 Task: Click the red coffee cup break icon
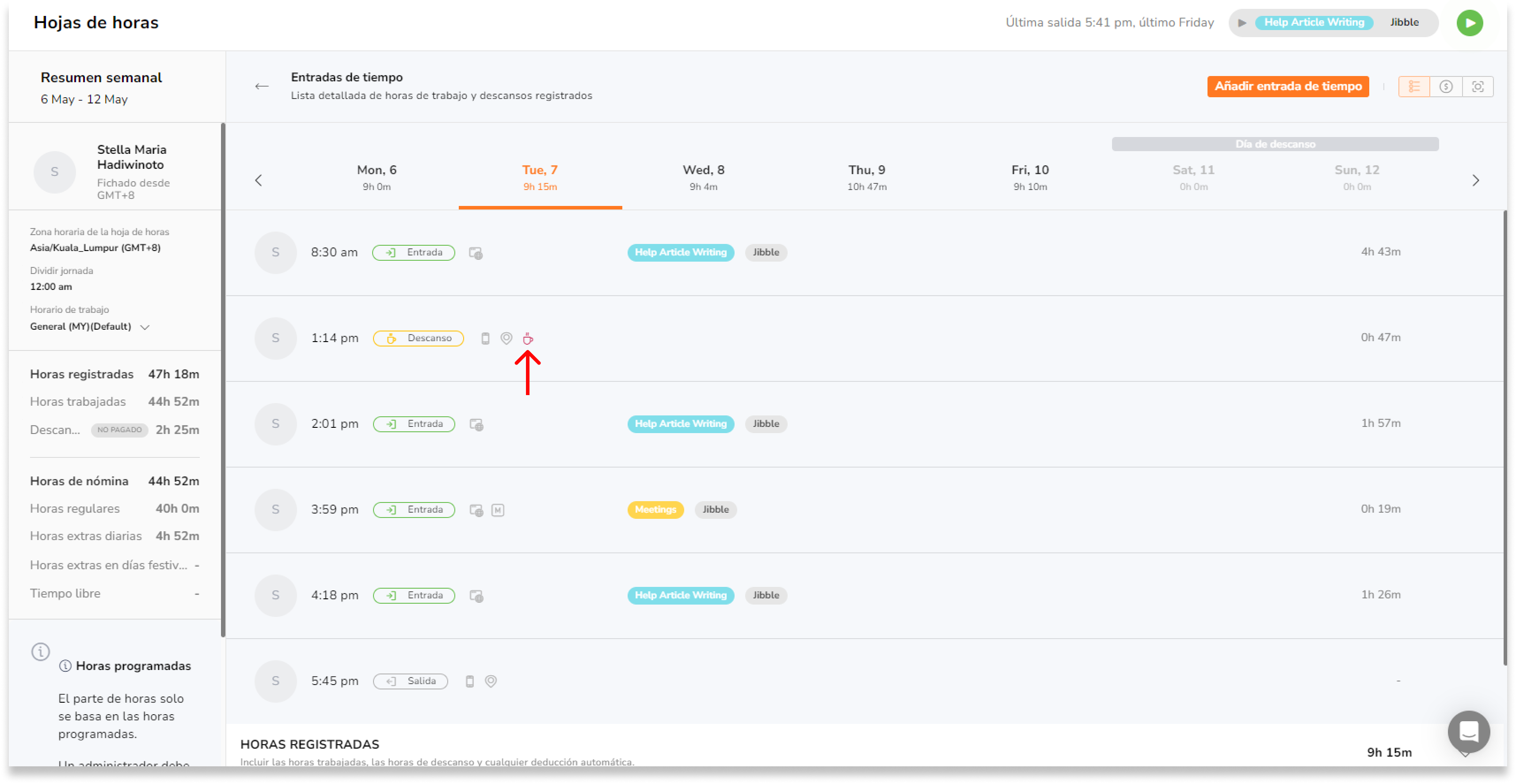(x=528, y=339)
